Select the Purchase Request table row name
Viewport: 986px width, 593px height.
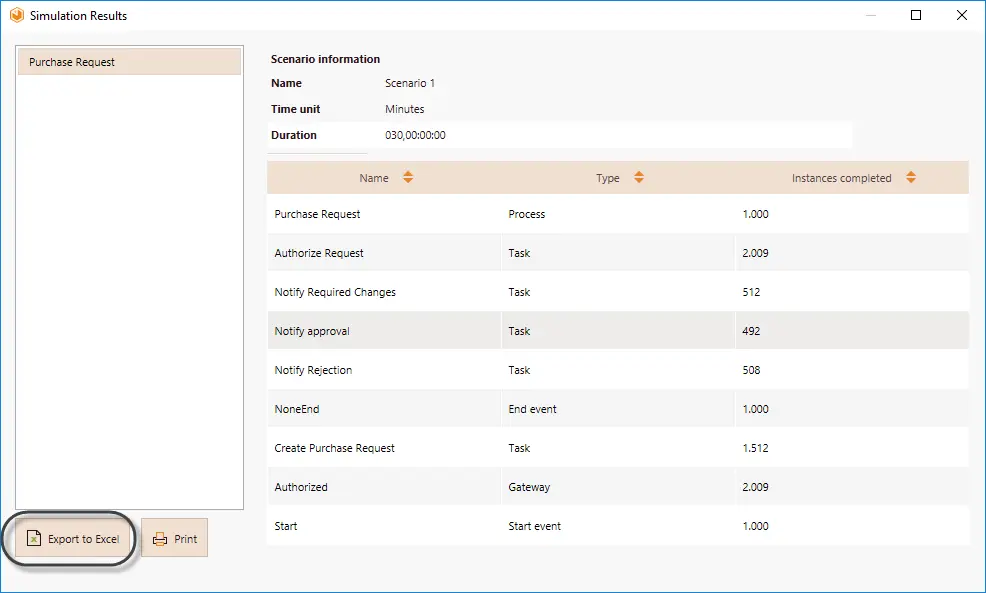pyautogui.click(x=317, y=214)
